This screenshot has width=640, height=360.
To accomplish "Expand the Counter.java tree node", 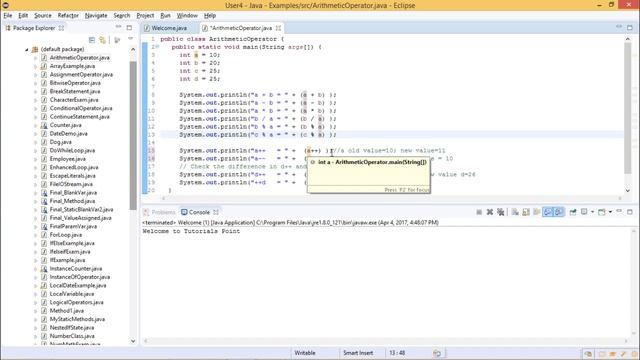I will click(36, 125).
